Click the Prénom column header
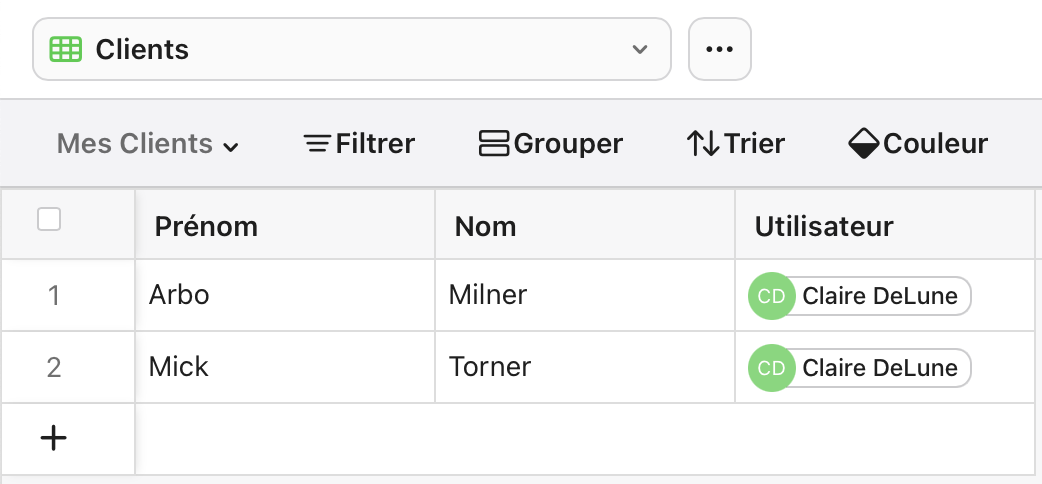This screenshot has height=484, width=1042. pos(206,226)
